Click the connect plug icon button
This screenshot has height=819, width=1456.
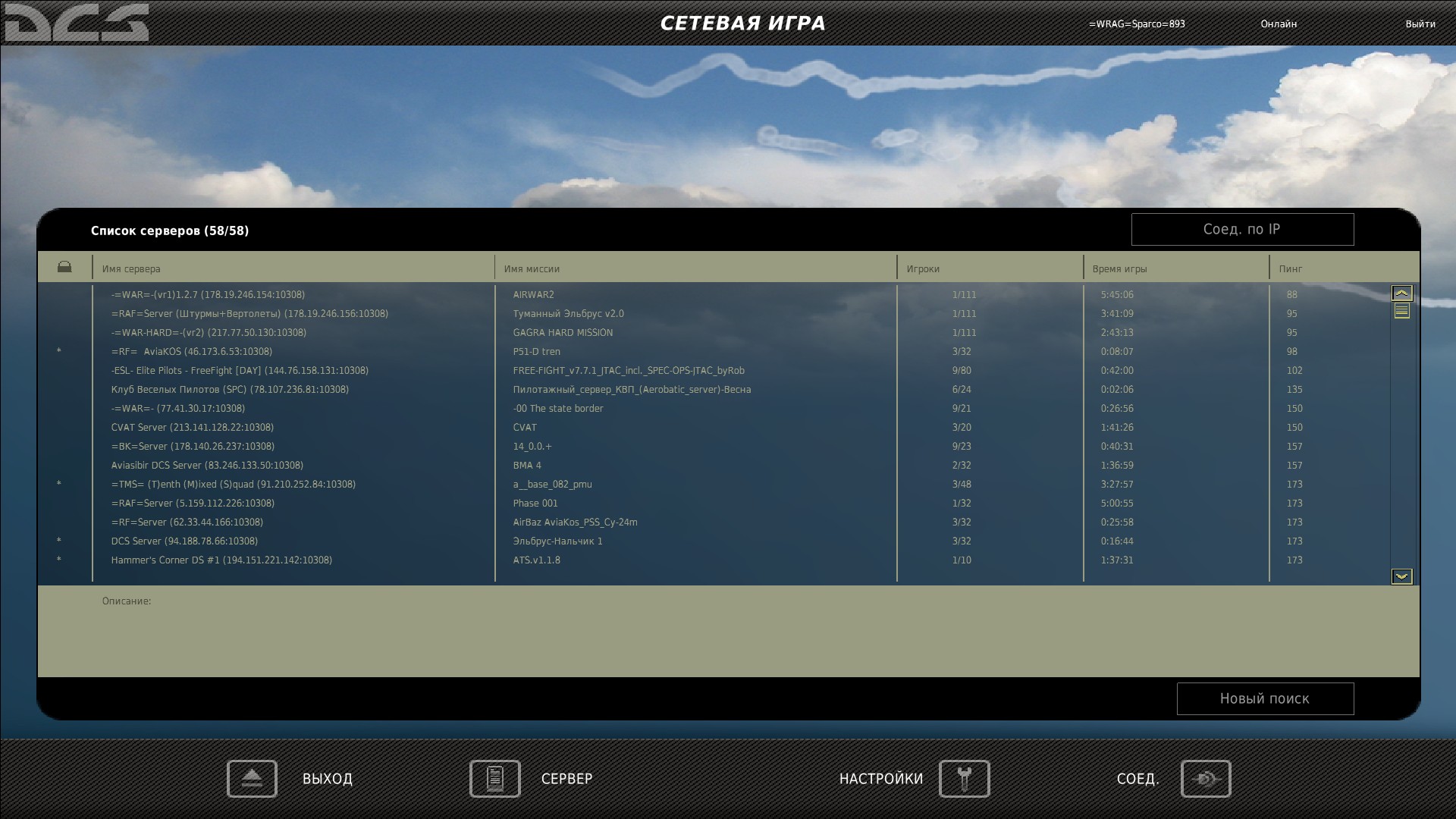tap(1206, 779)
